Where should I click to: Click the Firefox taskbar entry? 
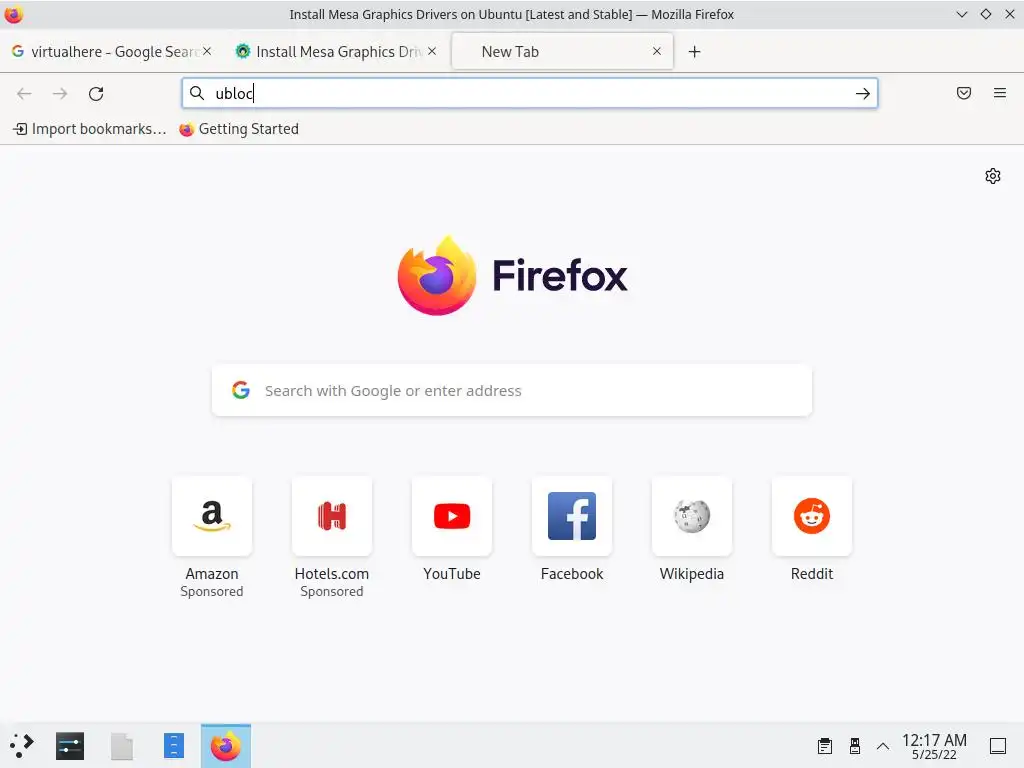point(226,746)
